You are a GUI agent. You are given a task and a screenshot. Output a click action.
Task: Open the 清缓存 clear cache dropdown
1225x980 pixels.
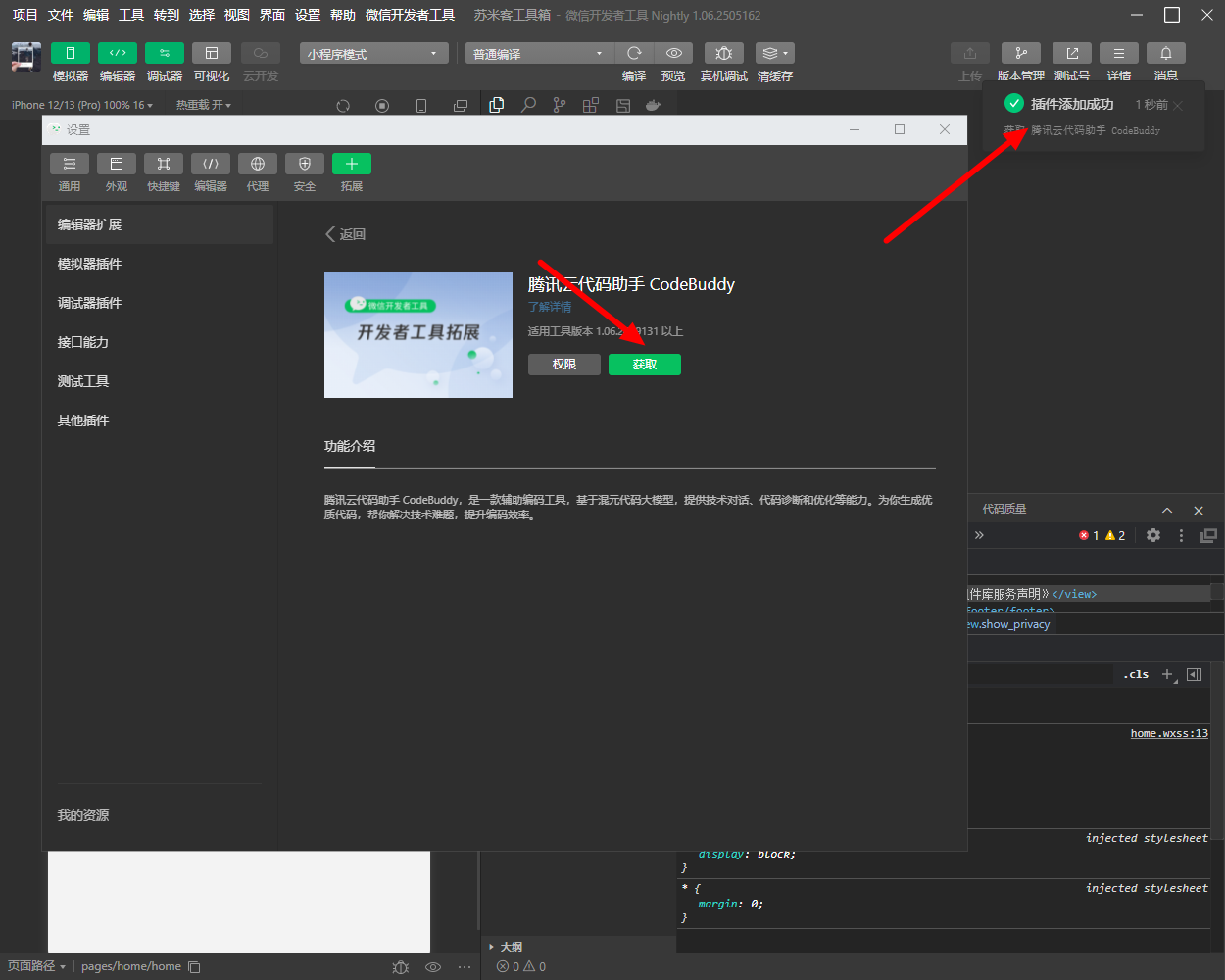tap(775, 53)
